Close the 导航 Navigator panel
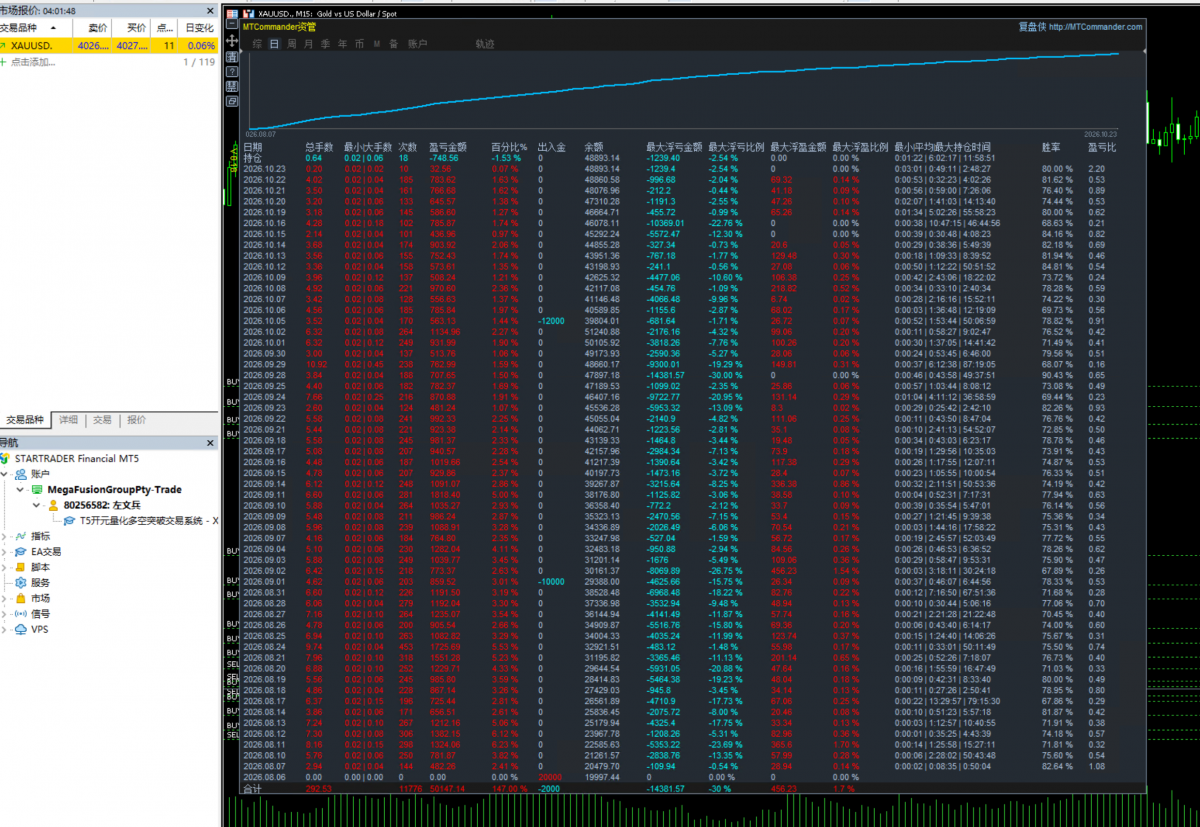1200x827 pixels. click(211, 442)
